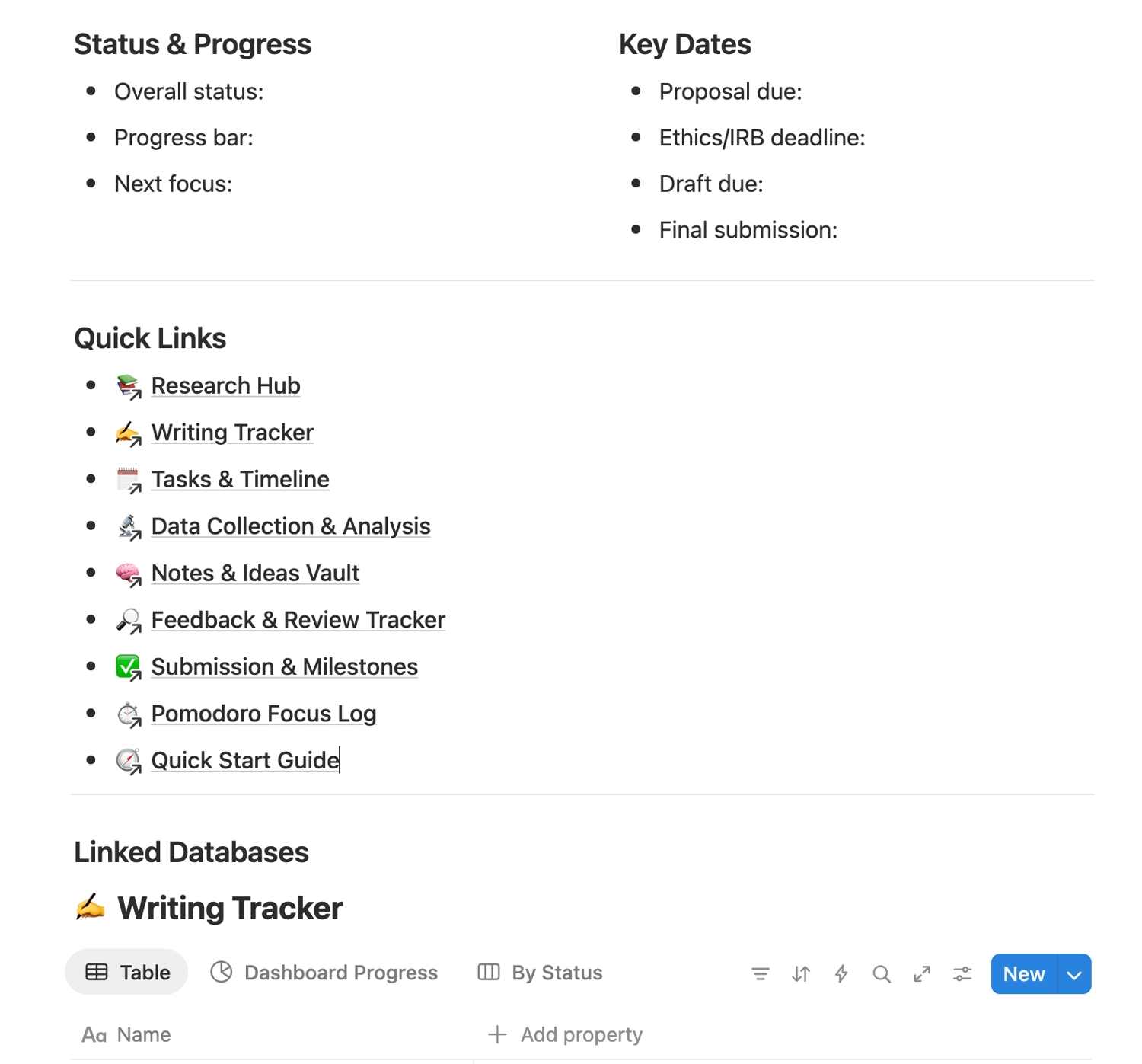Click the filter icon in database toolbar

tap(760, 973)
